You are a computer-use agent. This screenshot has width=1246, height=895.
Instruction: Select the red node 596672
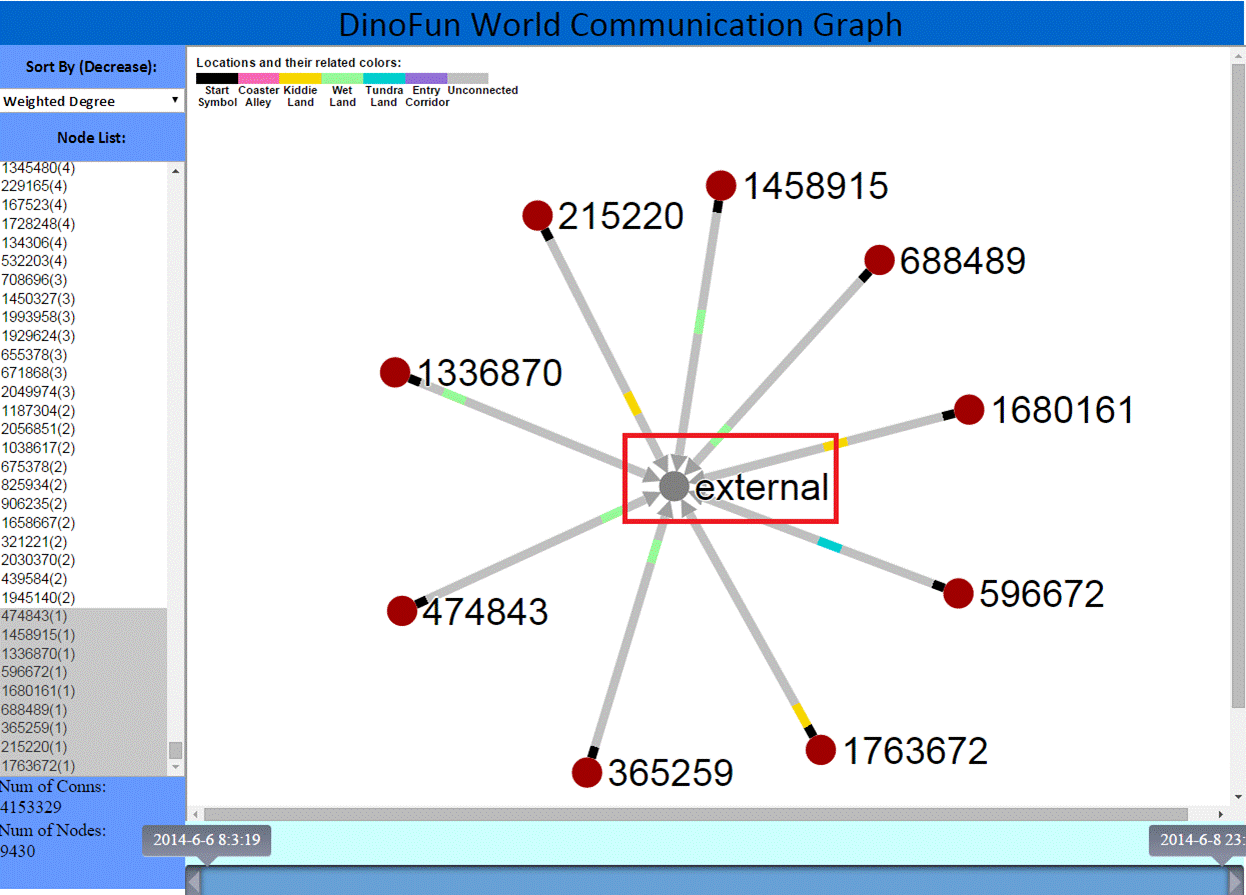click(x=958, y=593)
